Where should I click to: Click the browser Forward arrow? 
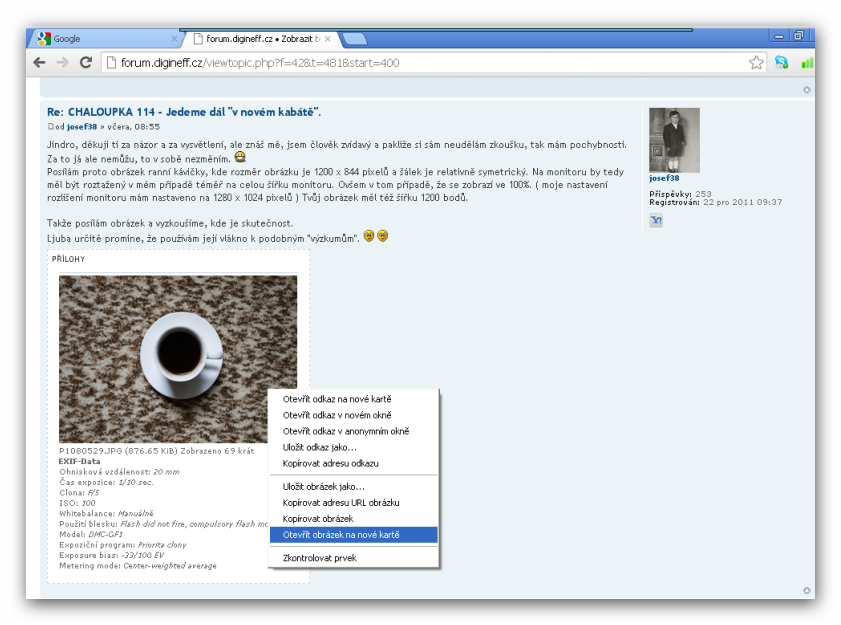[x=62, y=62]
